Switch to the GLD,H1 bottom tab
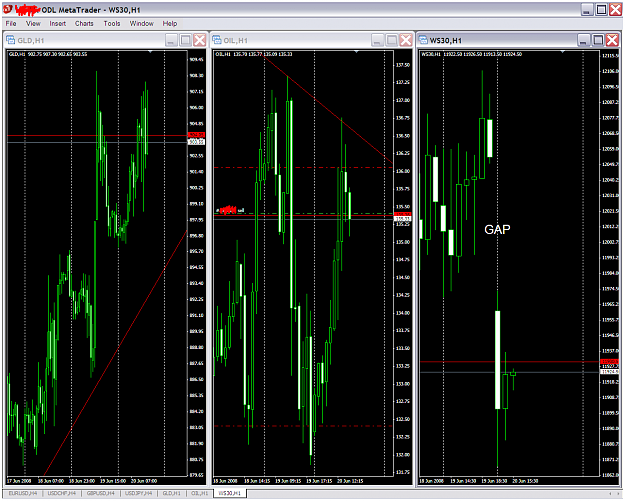This screenshot has width=625, height=501. tap(171, 493)
